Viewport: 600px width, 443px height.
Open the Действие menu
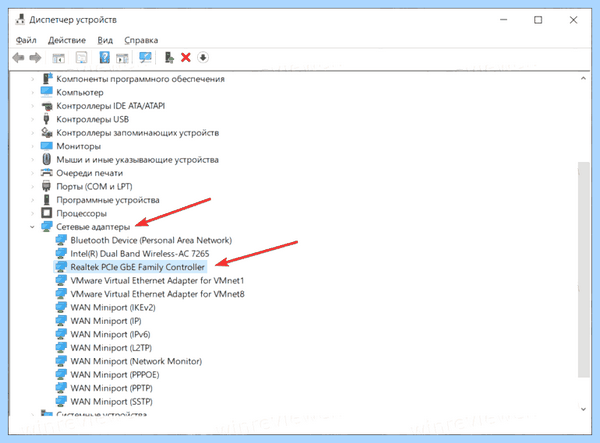pyautogui.click(x=67, y=40)
